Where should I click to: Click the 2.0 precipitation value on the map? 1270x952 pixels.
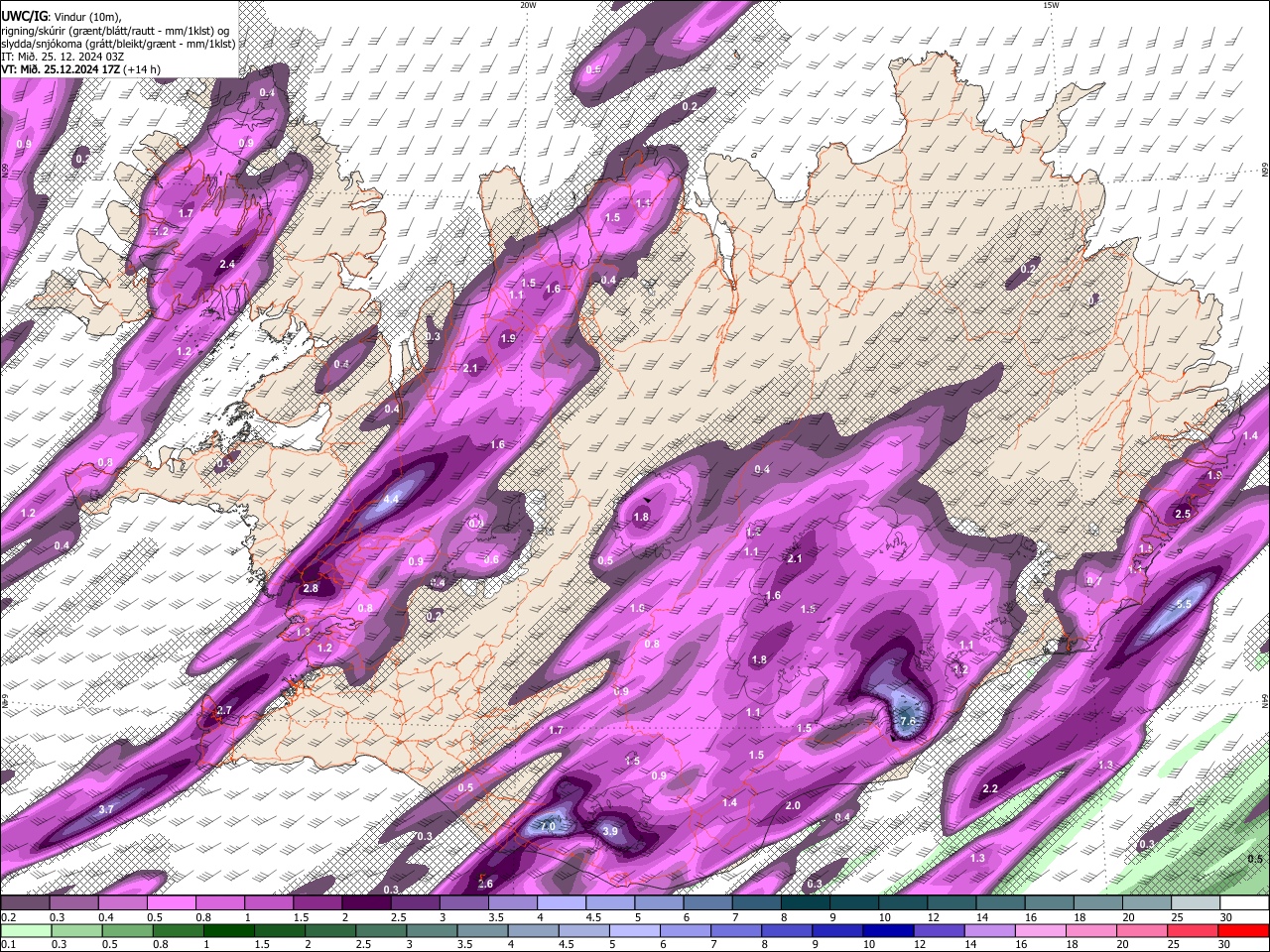click(x=793, y=806)
